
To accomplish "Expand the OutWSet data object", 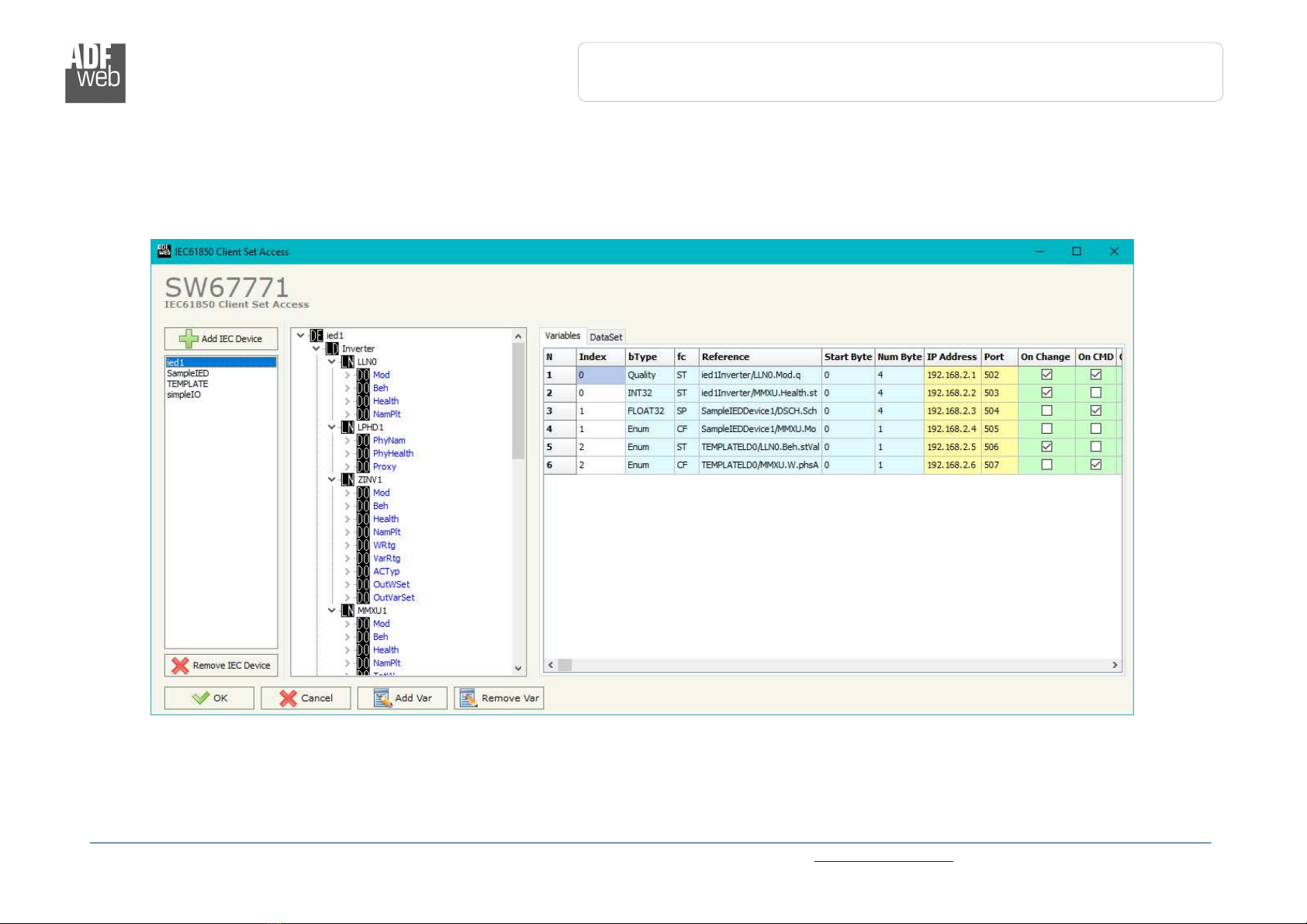I will pos(347,585).
